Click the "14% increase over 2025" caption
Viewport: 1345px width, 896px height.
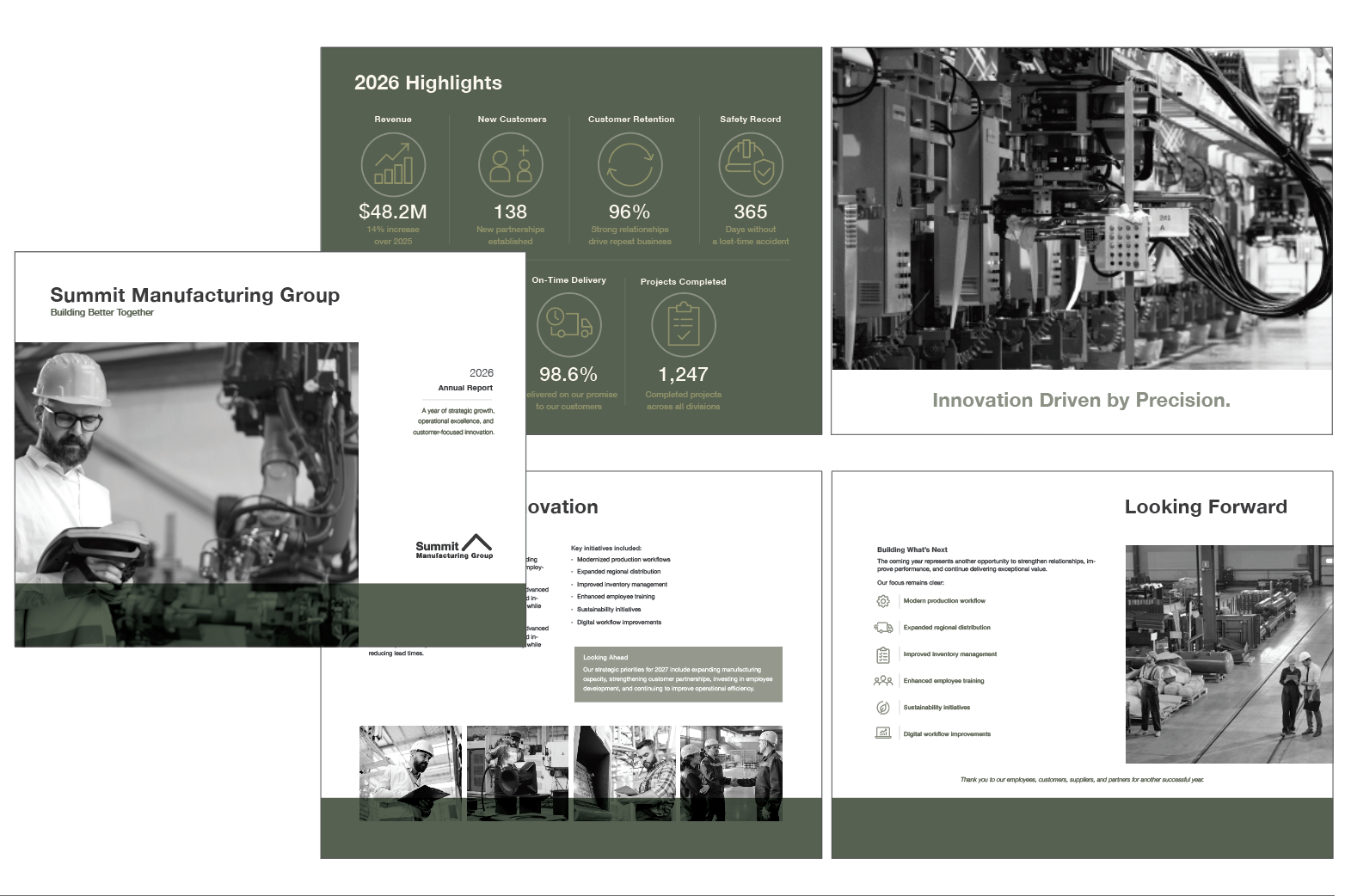pos(393,236)
